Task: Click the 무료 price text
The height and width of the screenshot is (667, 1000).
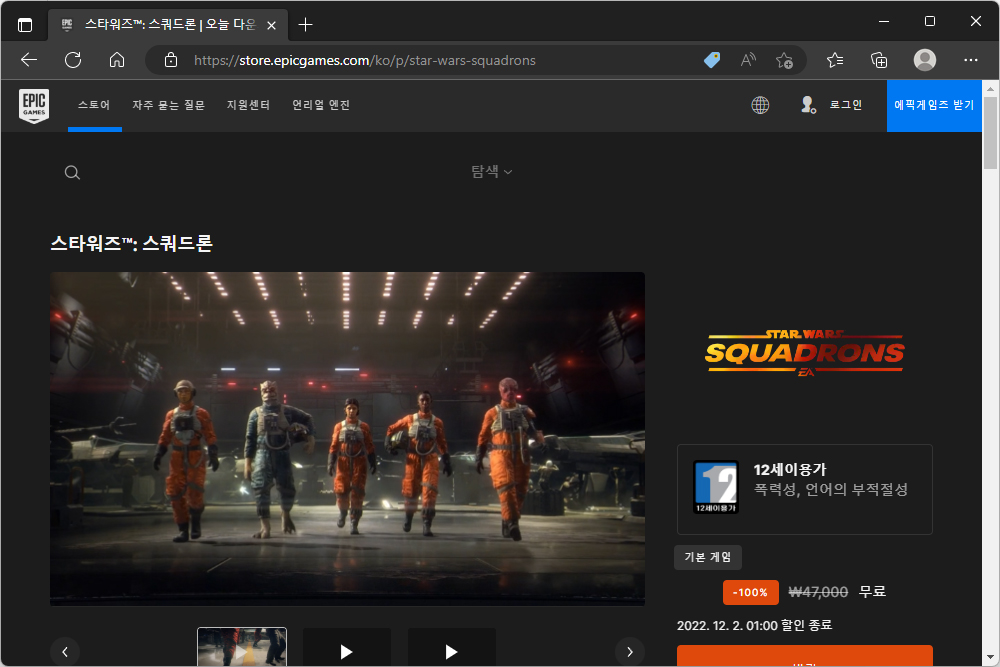Action: point(872,592)
